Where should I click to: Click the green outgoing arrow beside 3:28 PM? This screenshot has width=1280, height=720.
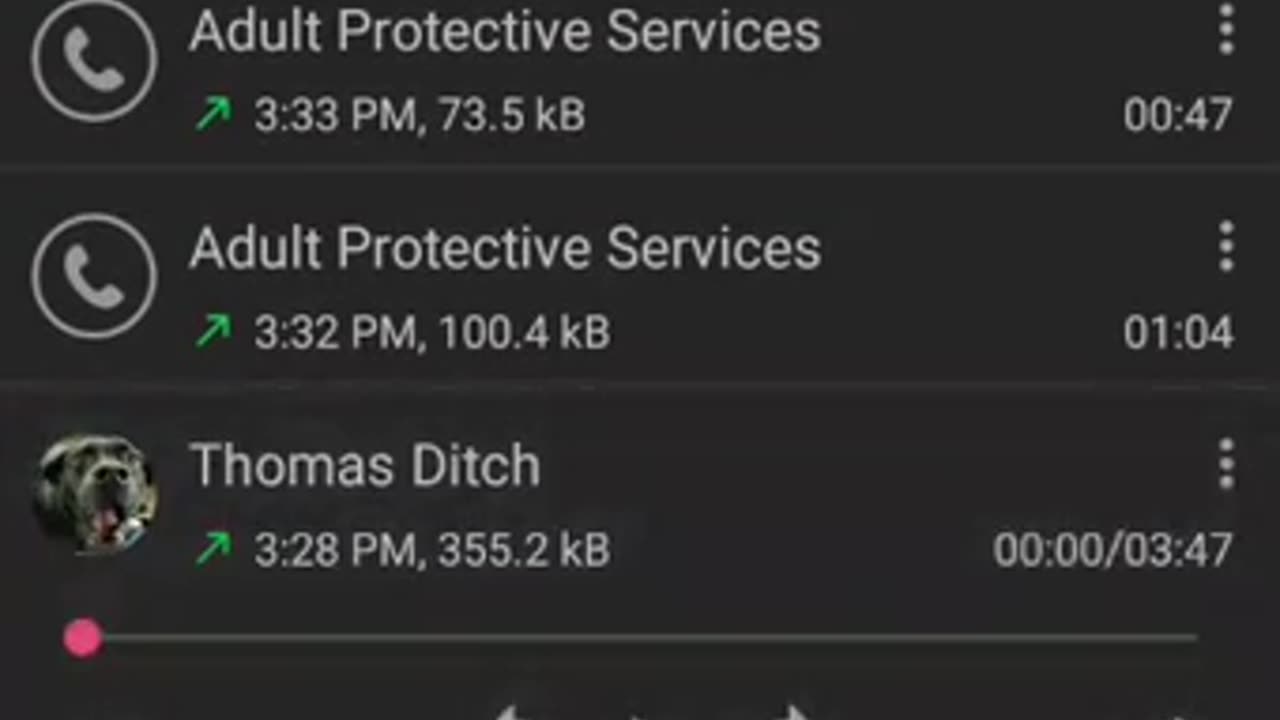click(213, 549)
